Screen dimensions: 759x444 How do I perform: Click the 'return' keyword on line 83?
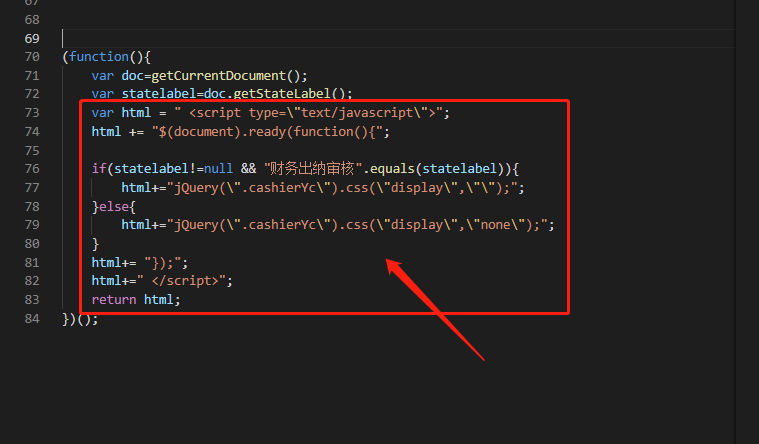114,300
